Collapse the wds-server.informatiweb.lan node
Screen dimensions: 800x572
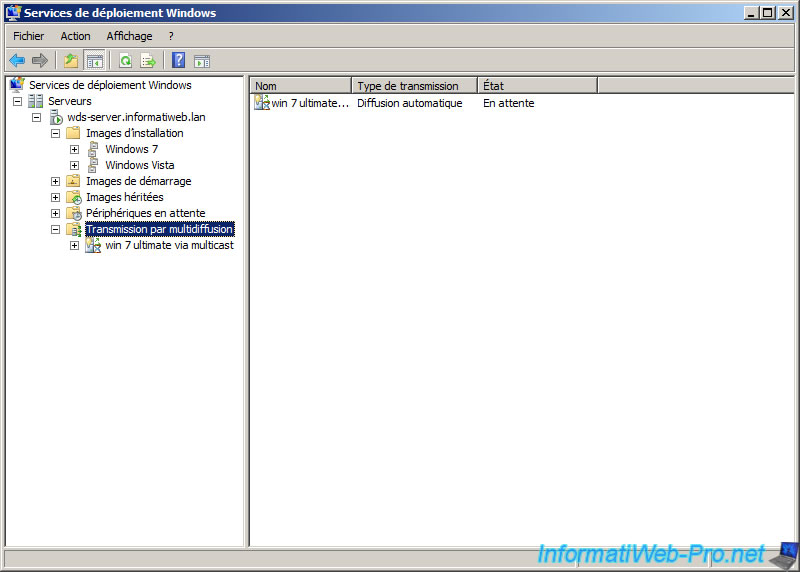pos(36,117)
